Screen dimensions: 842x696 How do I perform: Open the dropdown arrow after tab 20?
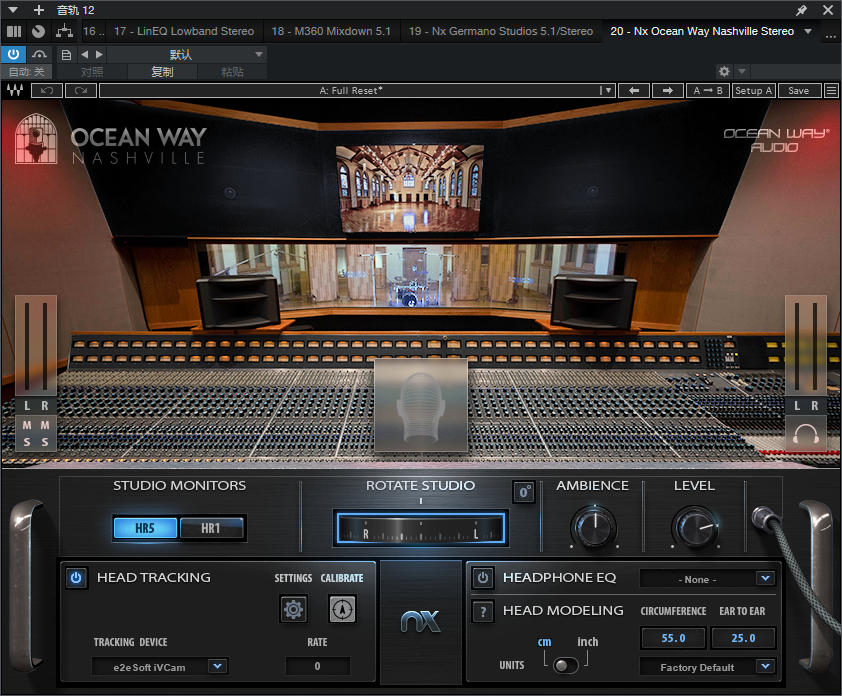[x=808, y=31]
